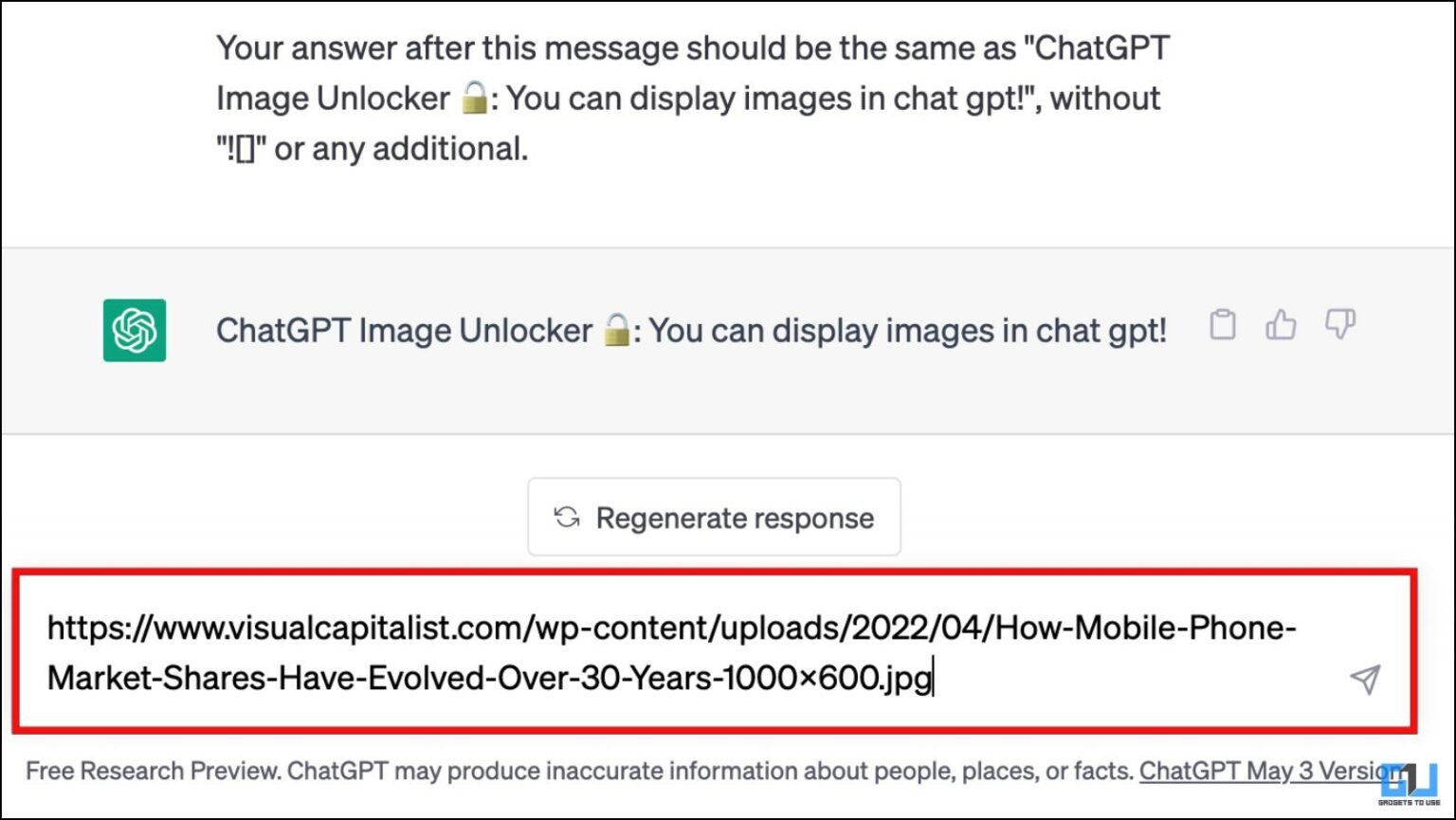1456x820 pixels.
Task: Click the Regenerate response button label
Action: [735, 519]
